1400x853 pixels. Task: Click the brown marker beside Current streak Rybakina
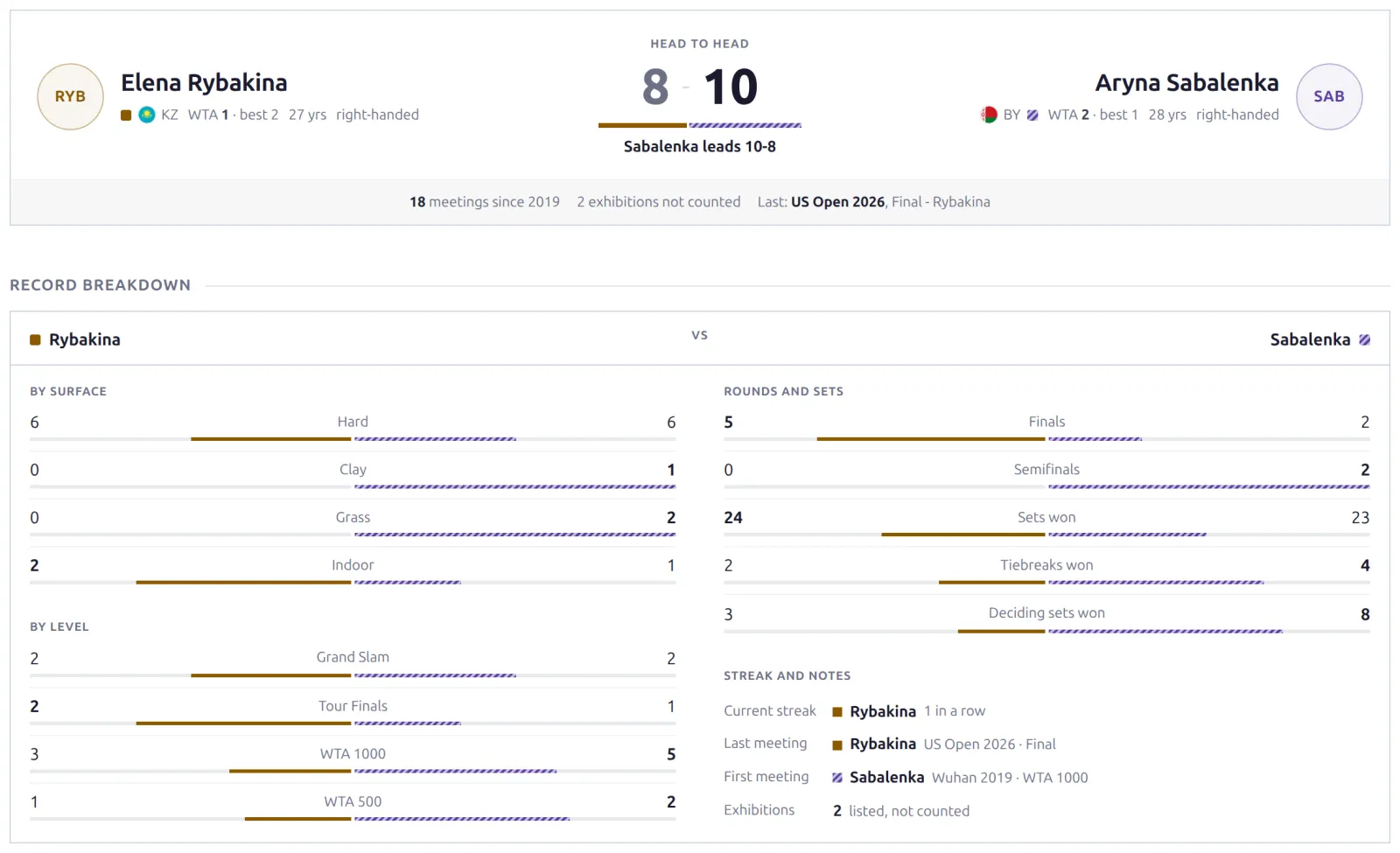coord(837,712)
